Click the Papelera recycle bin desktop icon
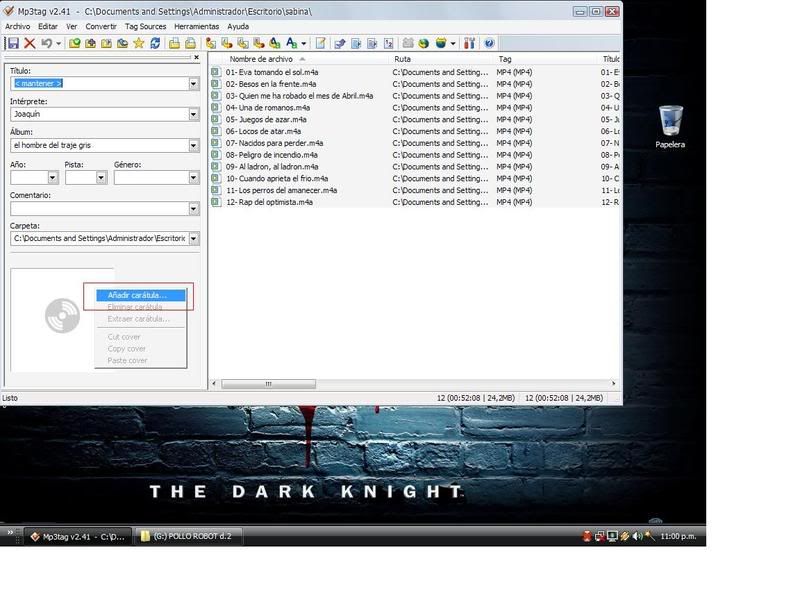Image resolution: width=800 pixels, height=600 pixels. 670,127
